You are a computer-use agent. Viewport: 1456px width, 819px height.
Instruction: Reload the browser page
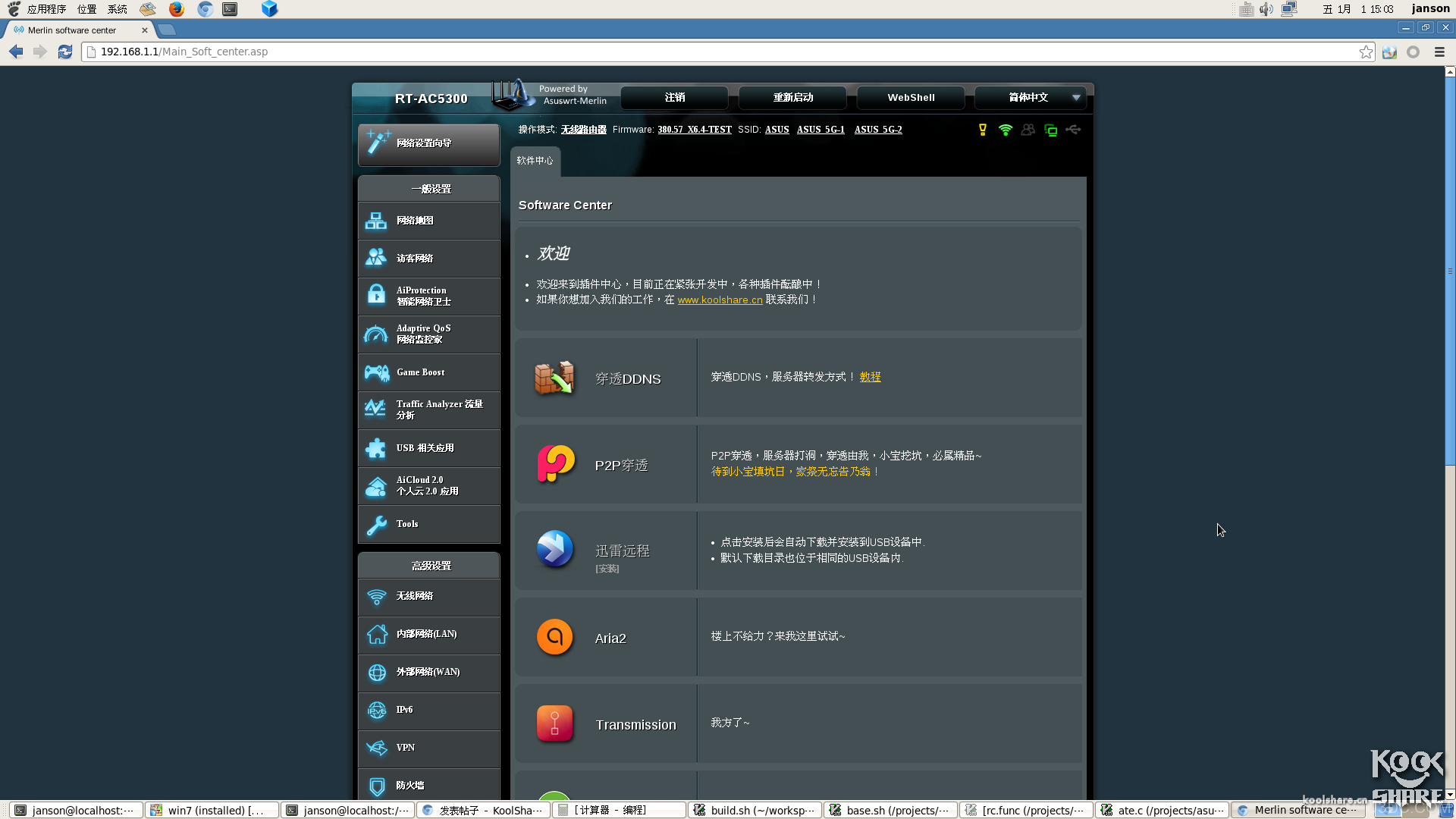coord(65,52)
